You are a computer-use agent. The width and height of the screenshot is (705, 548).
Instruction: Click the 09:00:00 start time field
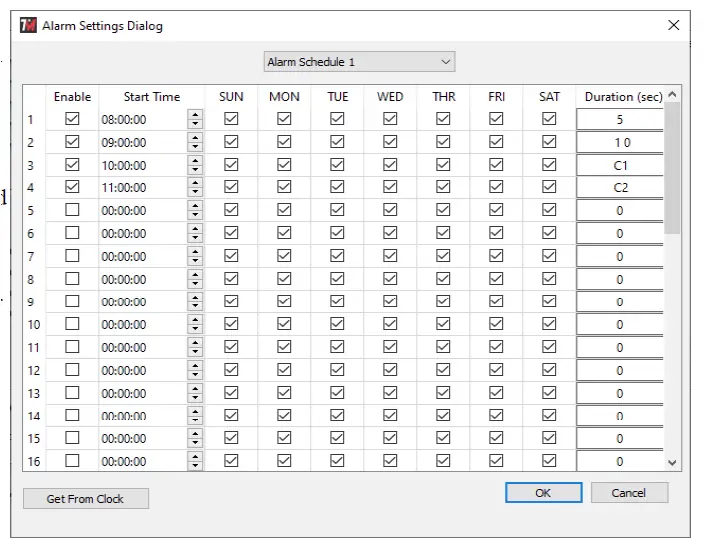coord(143,143)
